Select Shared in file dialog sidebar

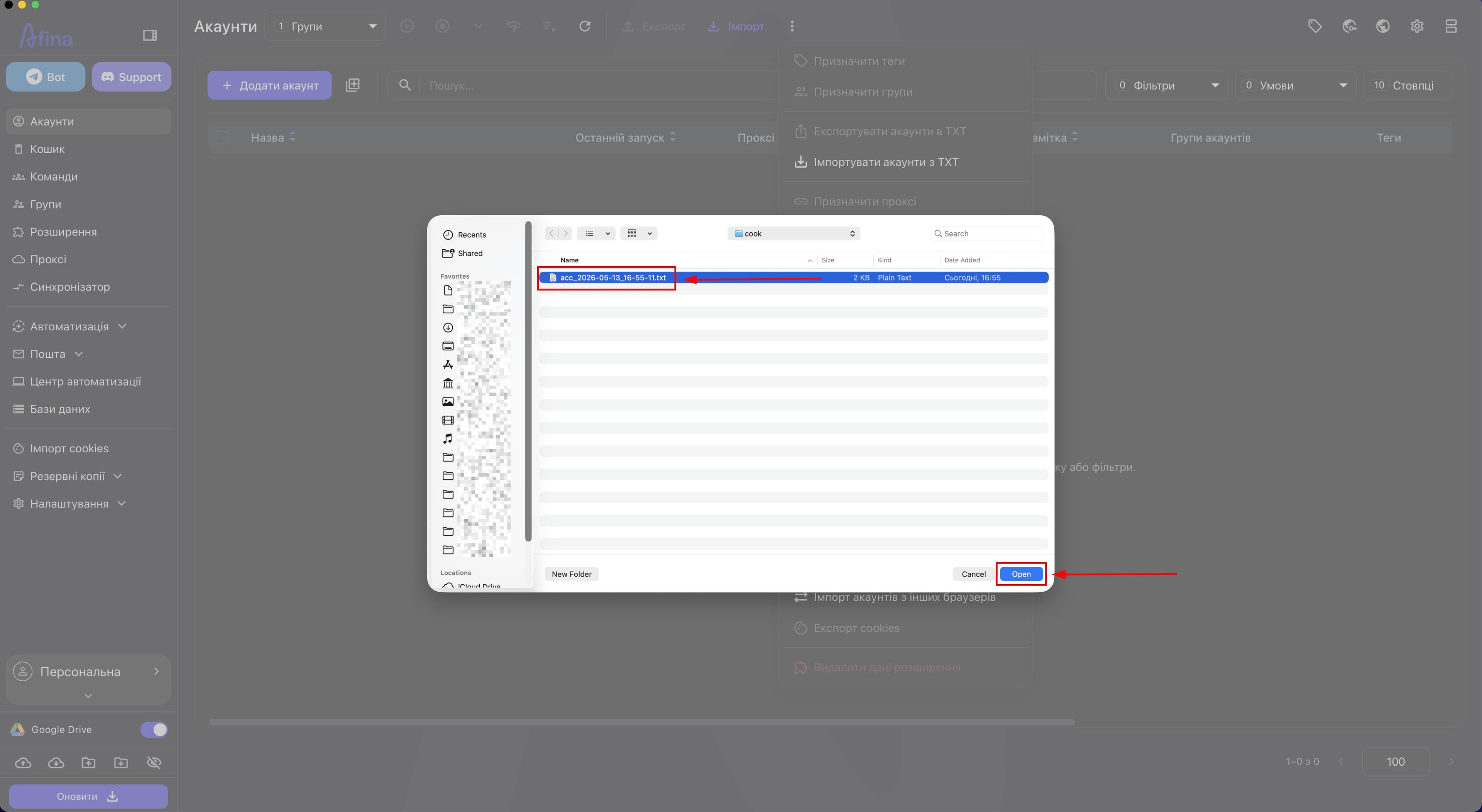point(469,253)
